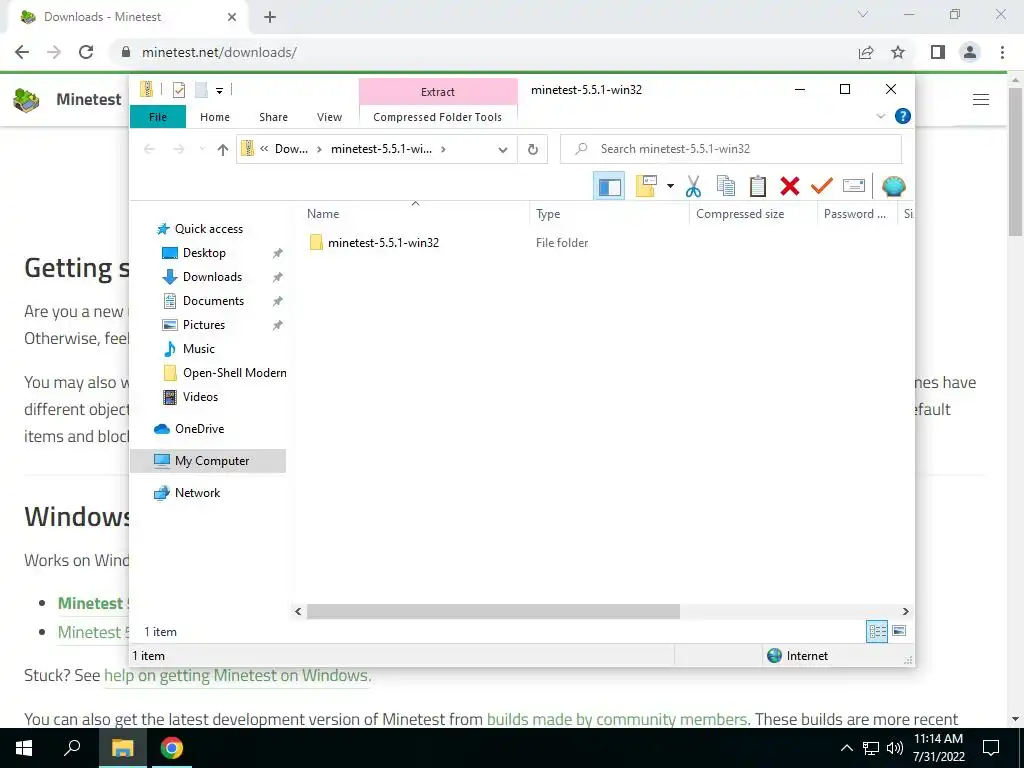Open builds made by community members link
This screenshot has height=768, width=1024.
coord(618,719)
